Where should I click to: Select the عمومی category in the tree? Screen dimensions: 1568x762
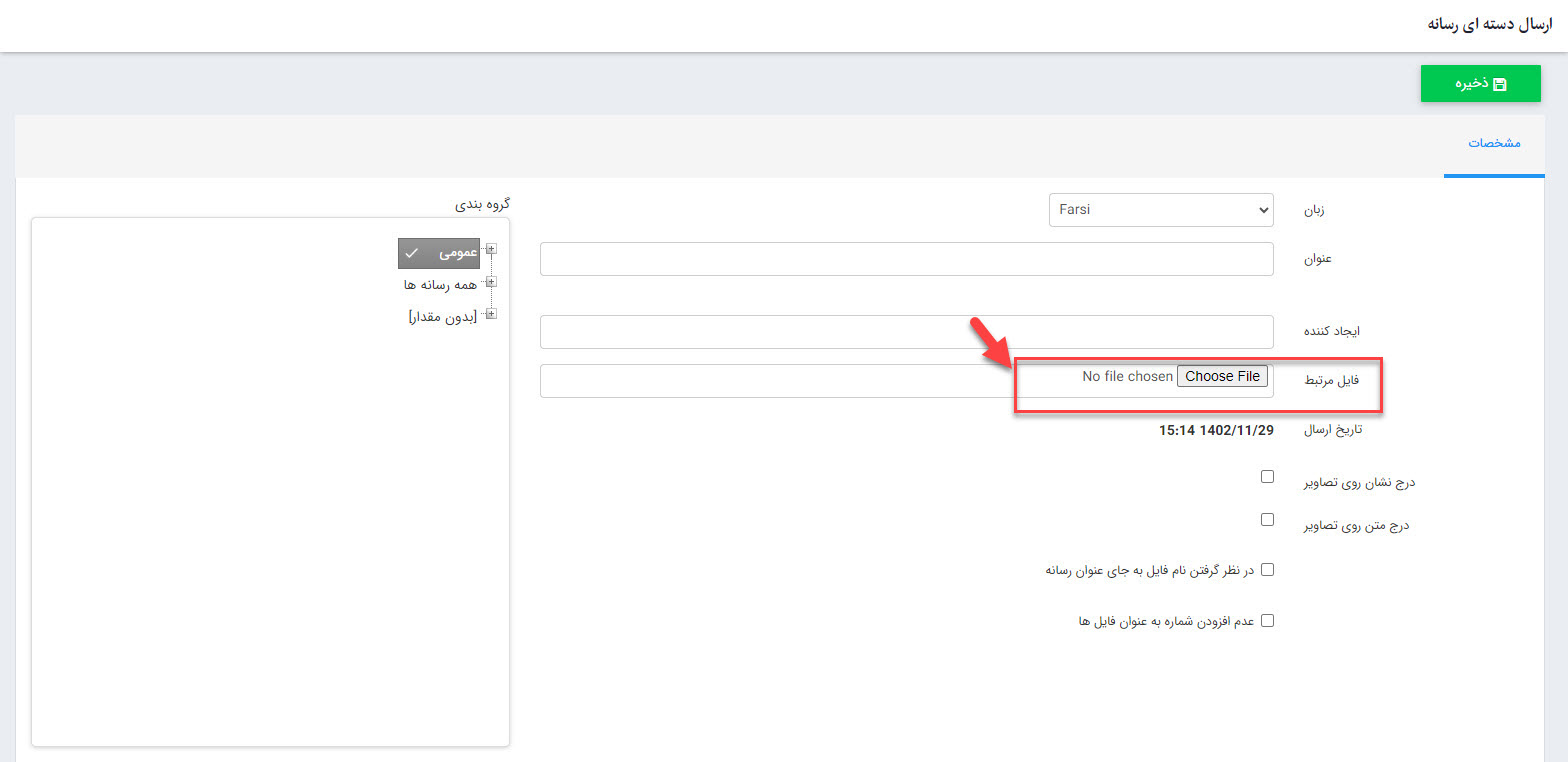(x=440, y=254)
